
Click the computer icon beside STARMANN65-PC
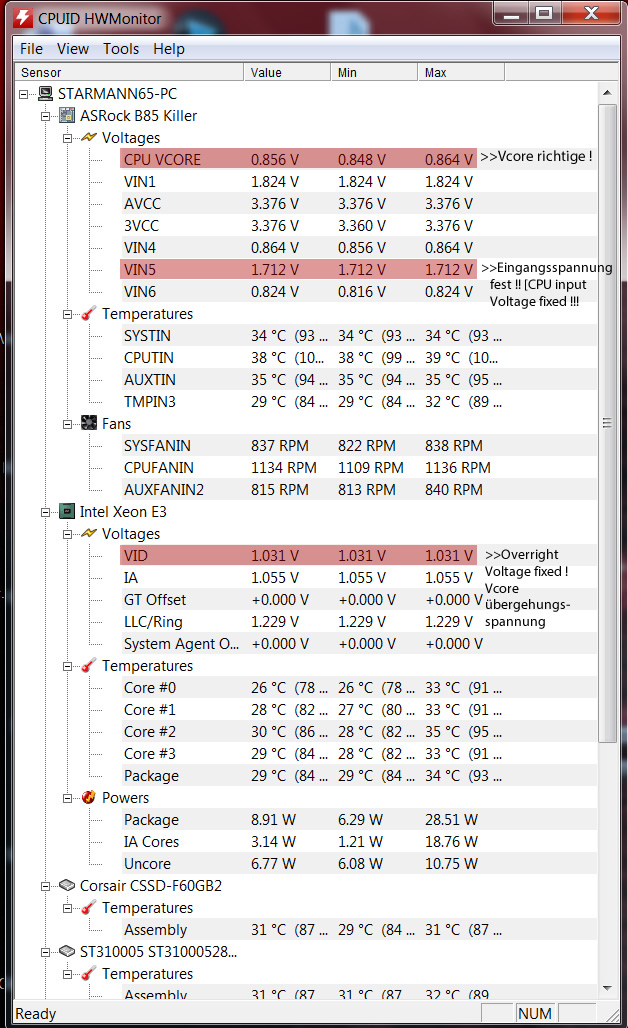tap(45, 94)
